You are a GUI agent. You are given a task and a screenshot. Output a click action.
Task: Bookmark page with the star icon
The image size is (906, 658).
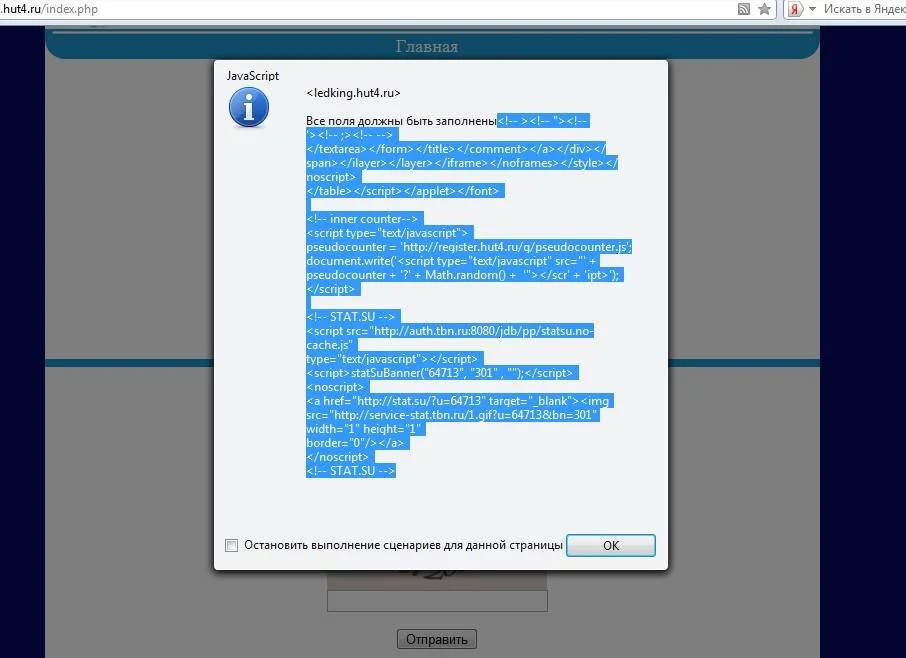tap(764, 9)
